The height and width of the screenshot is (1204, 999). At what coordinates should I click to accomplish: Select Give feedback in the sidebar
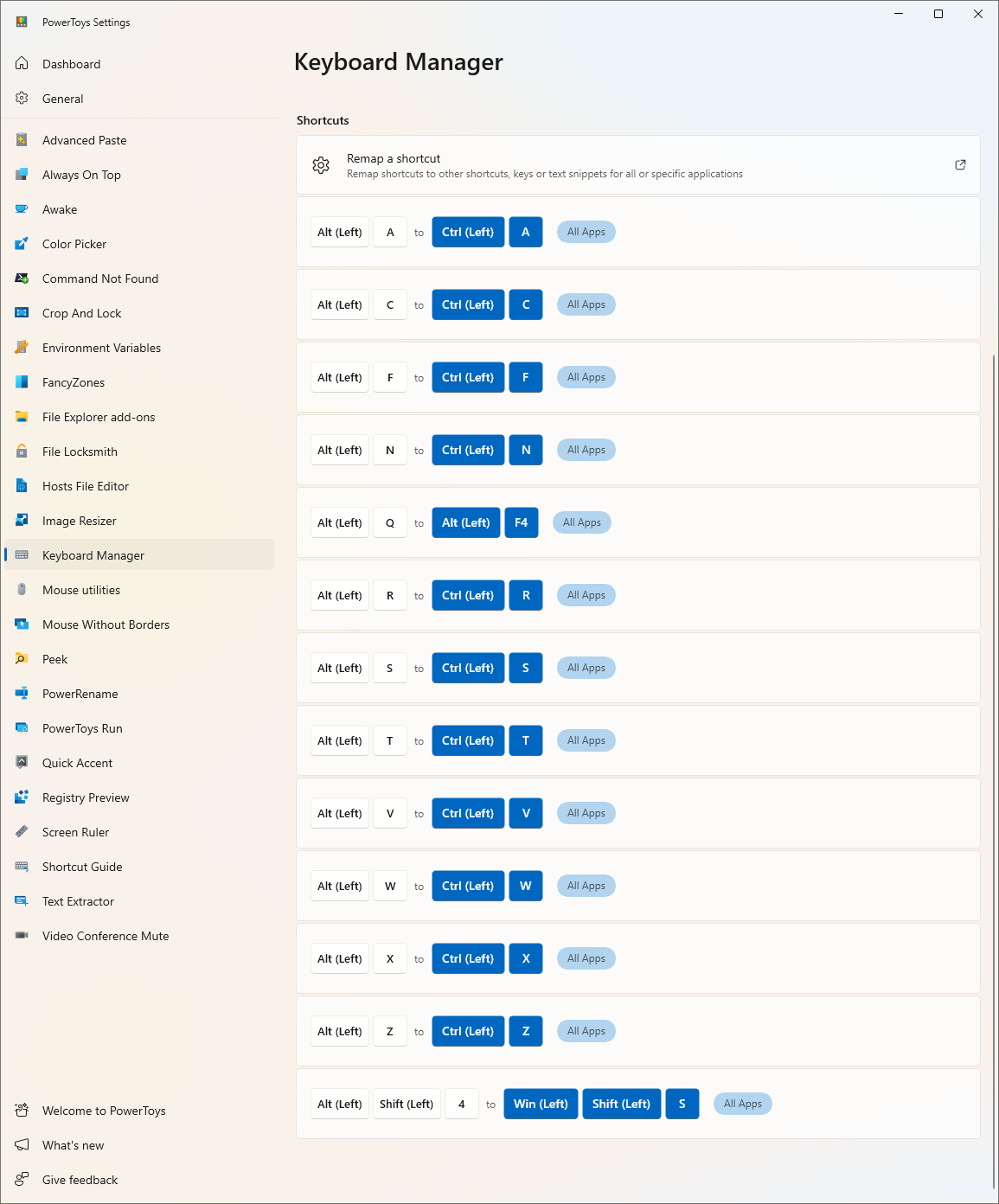[139, 1180]
